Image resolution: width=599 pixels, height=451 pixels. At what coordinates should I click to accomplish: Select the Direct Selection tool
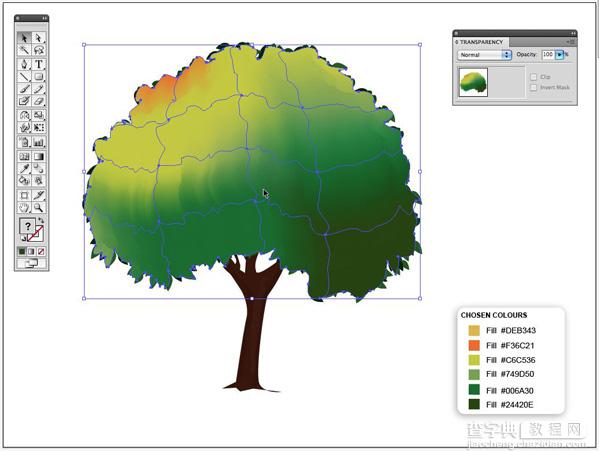click(39, 38)
